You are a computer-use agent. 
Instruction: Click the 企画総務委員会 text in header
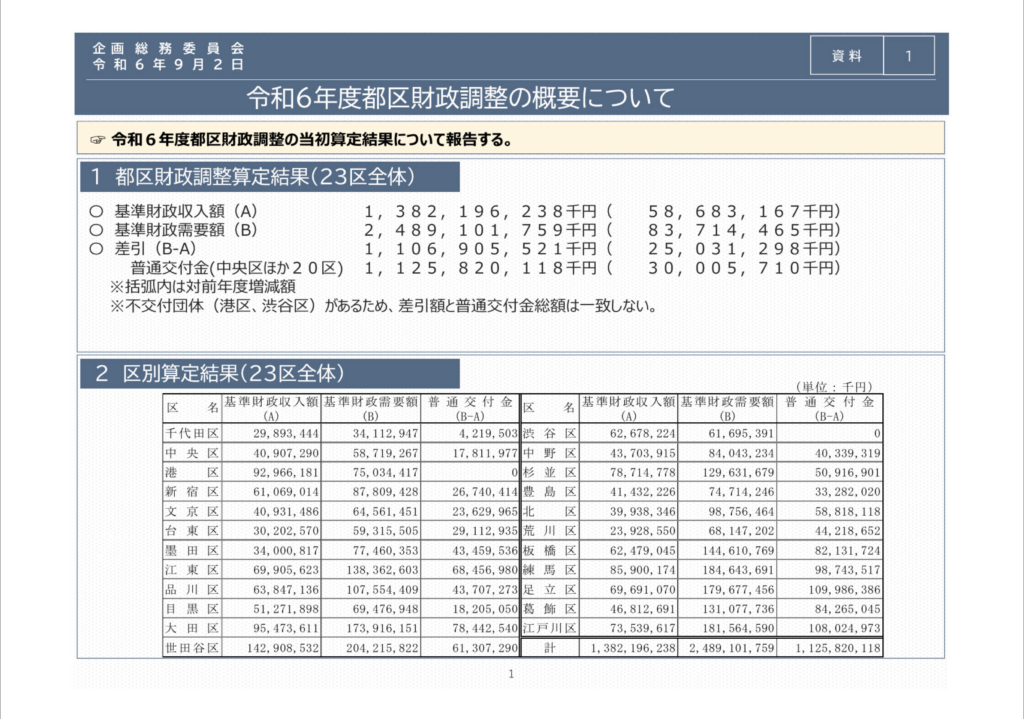coord(168,48)
